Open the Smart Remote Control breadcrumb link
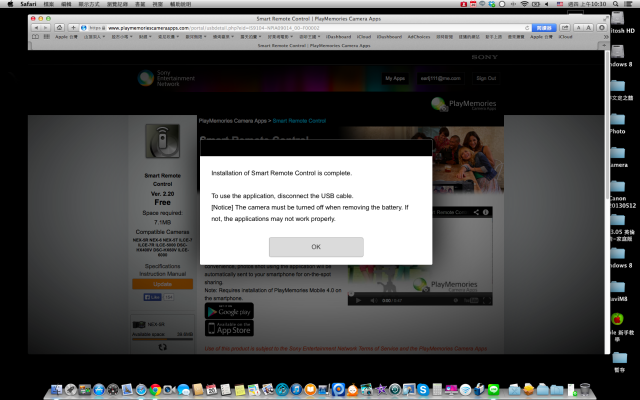Image resolution: width=640 pixels, height=400 pixels. 299,121
